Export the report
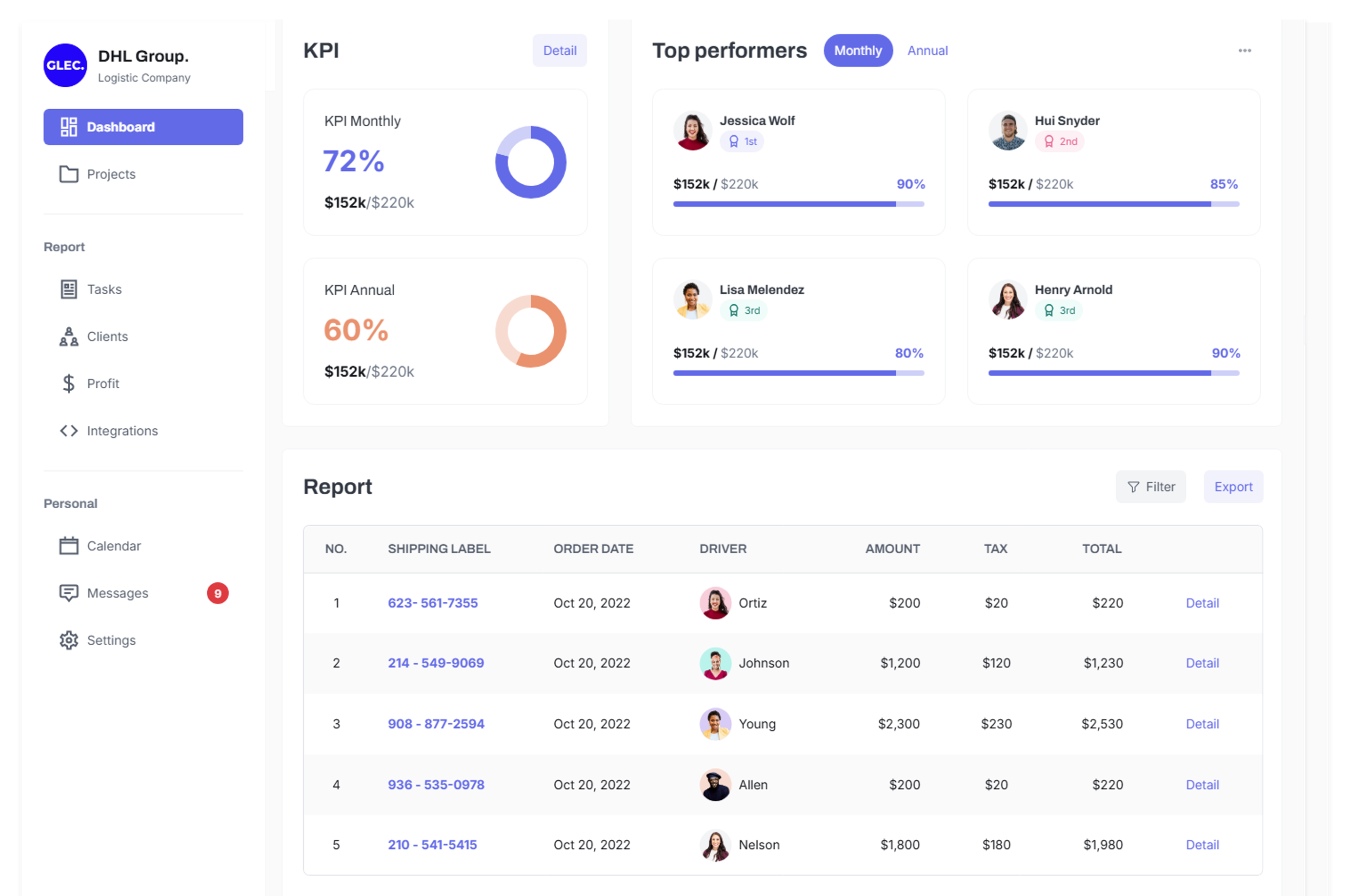The width and height of the screenshot is (1350, 896). [x=1233, y=487]
